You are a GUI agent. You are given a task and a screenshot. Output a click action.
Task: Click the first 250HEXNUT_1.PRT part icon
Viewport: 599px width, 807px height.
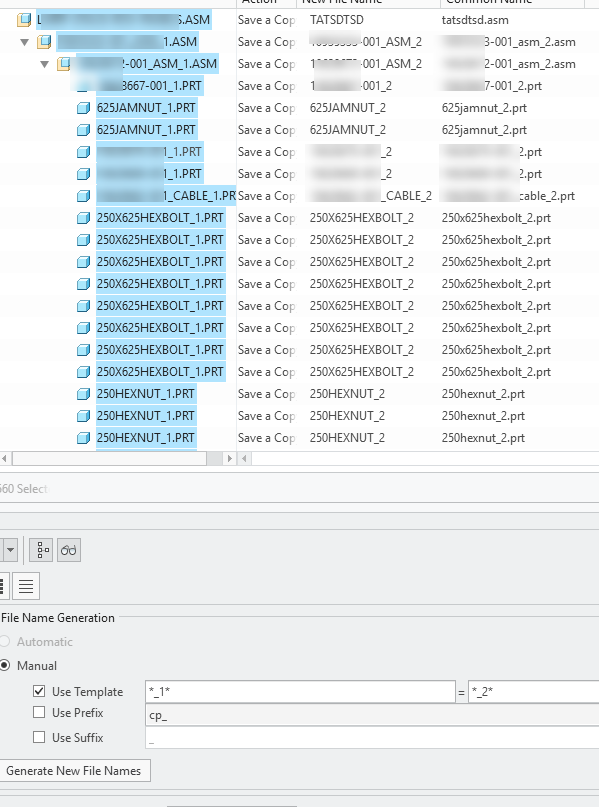click(83, 394)
